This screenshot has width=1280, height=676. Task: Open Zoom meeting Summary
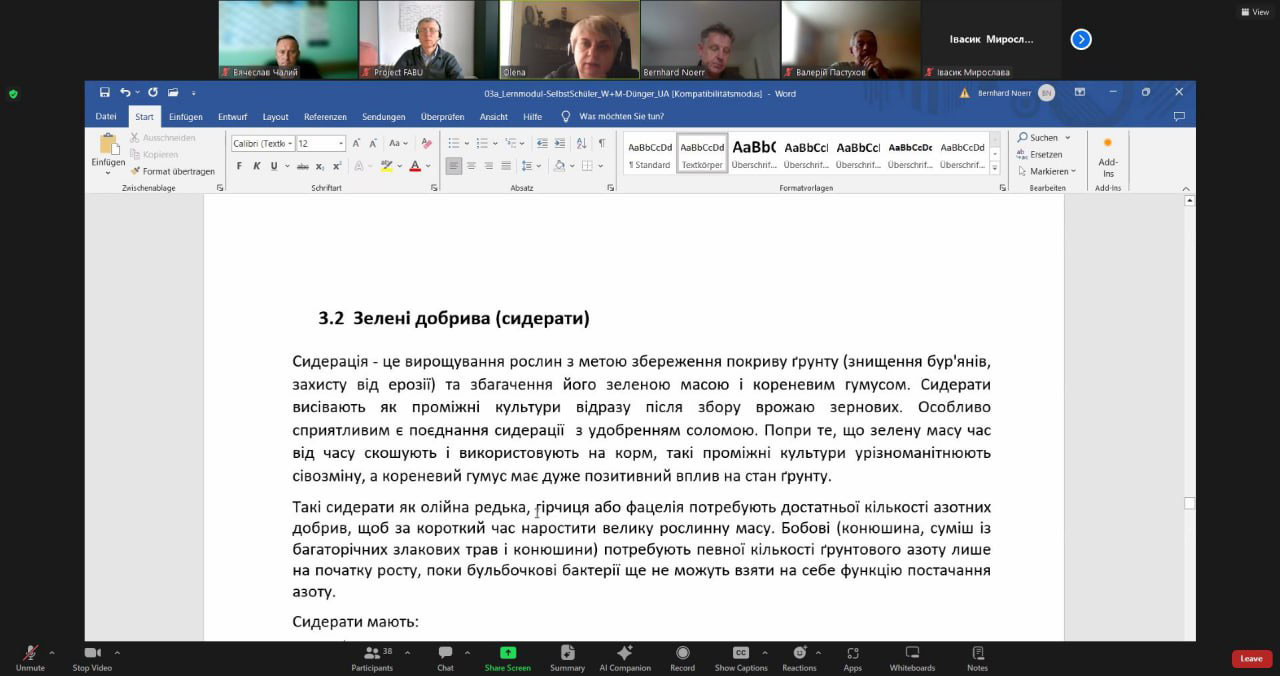567,657
